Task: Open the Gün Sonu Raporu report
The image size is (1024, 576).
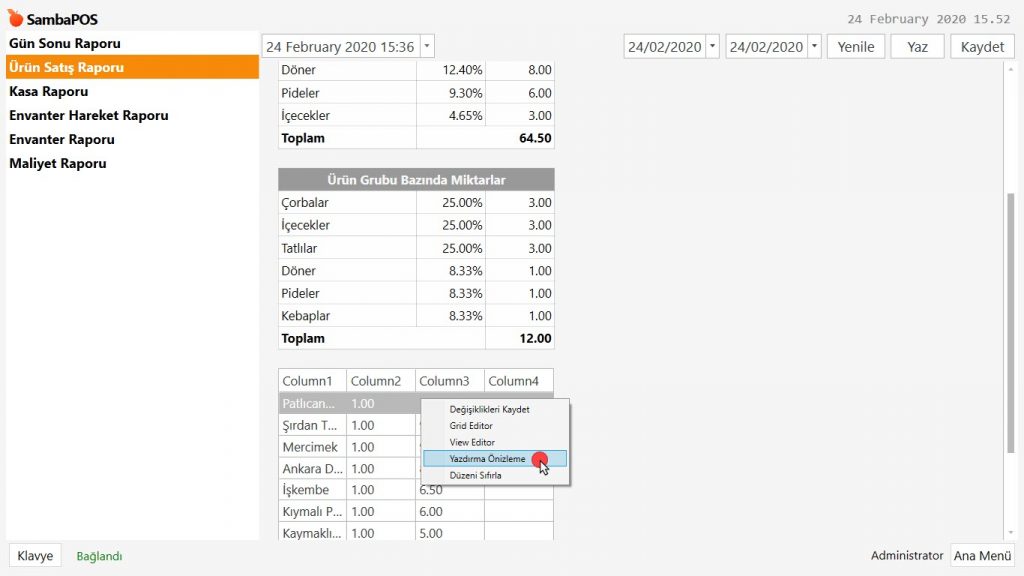Action: (x=65, y=44)
